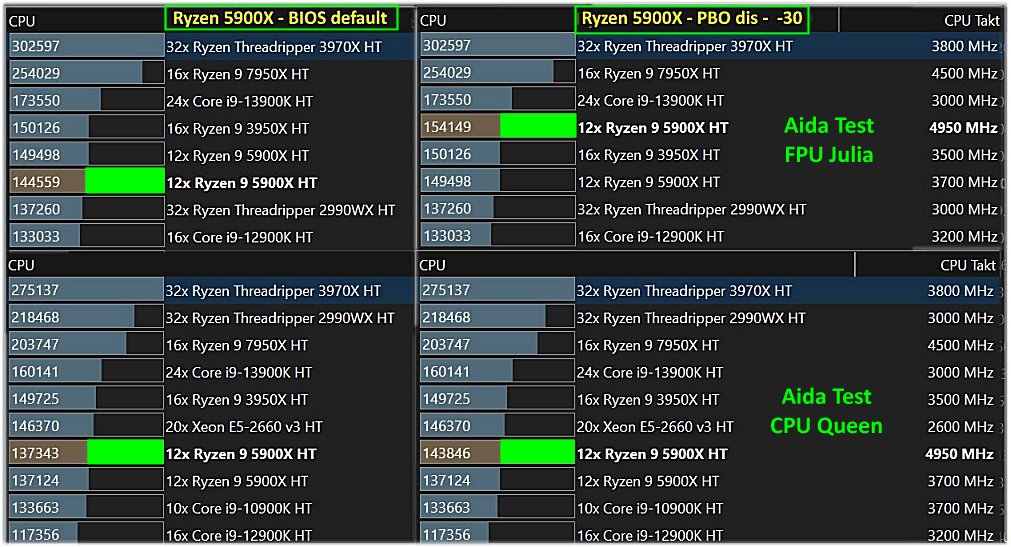
Task: Click CPU Takt header above the 302597 results
Action: click(972, 21)
